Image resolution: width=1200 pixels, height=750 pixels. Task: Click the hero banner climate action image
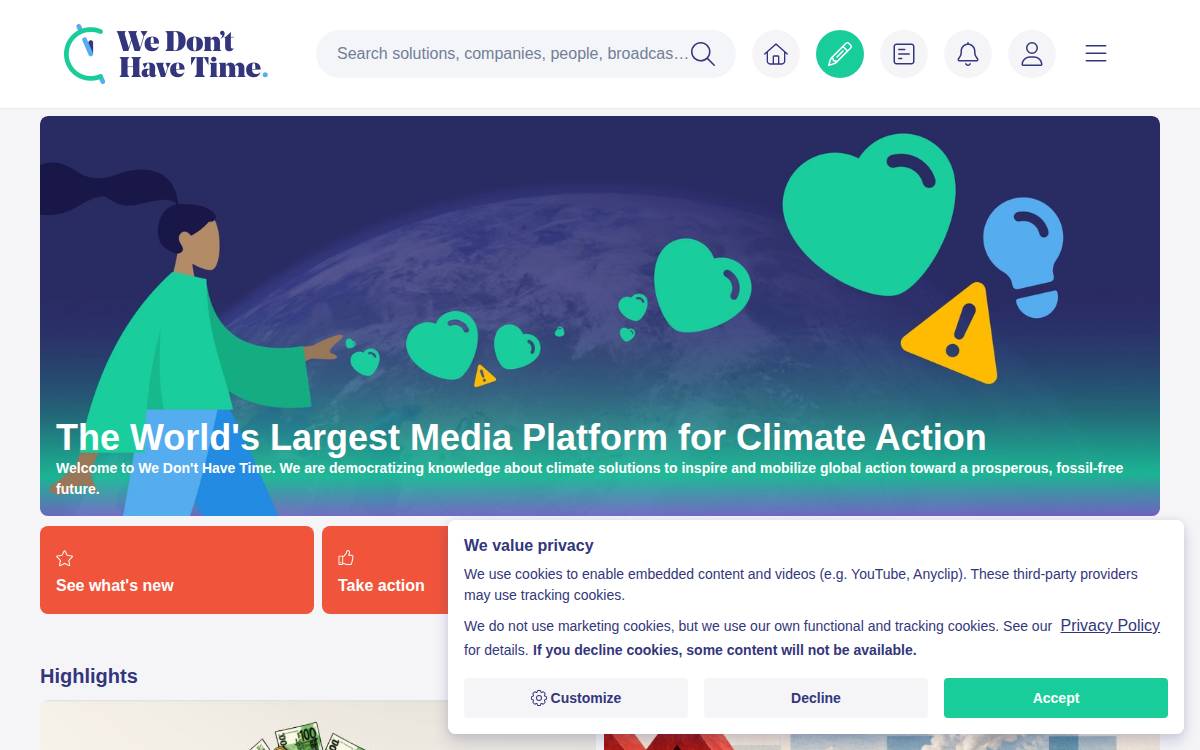click(x=600, y=316)
